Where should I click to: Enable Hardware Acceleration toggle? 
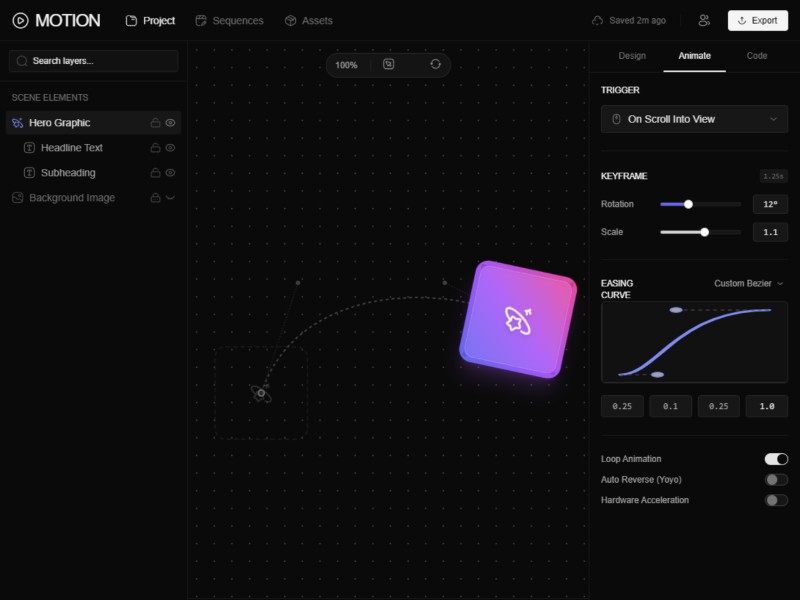point(776,500)
